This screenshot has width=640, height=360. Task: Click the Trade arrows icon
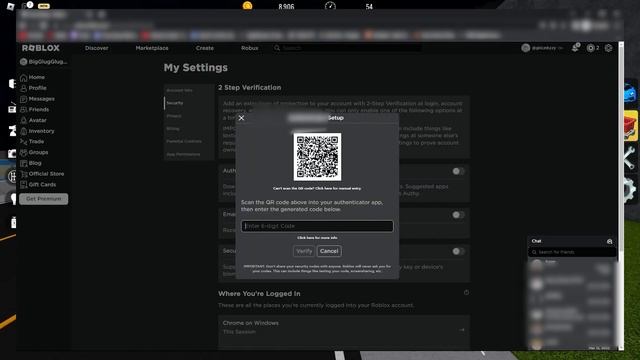click(x=24, y=142)
